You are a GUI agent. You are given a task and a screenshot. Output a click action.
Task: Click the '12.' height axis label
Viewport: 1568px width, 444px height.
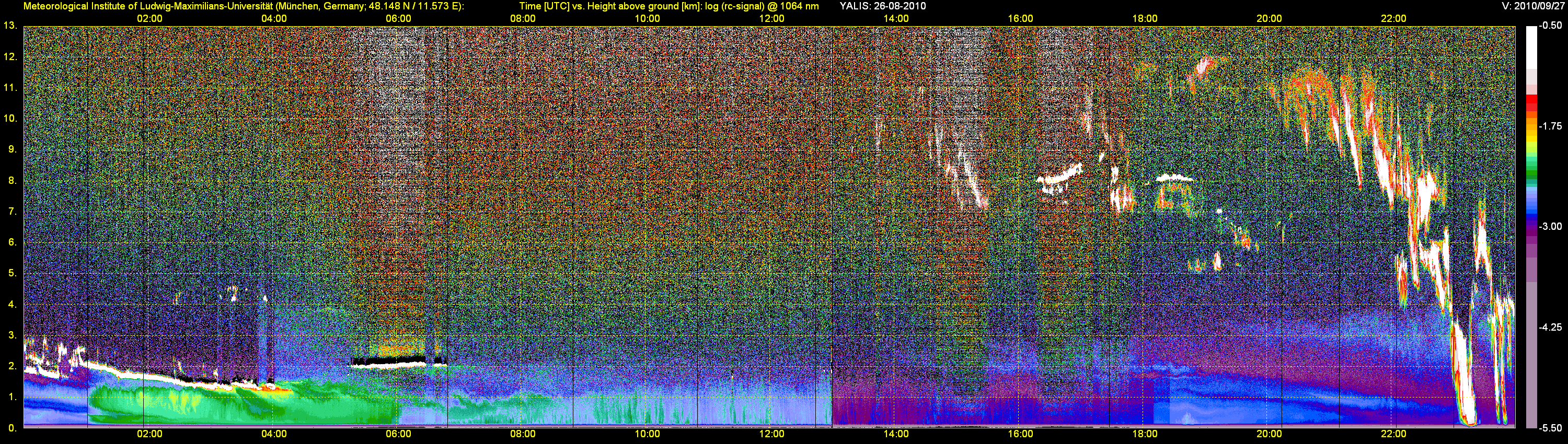pos(10,56)
